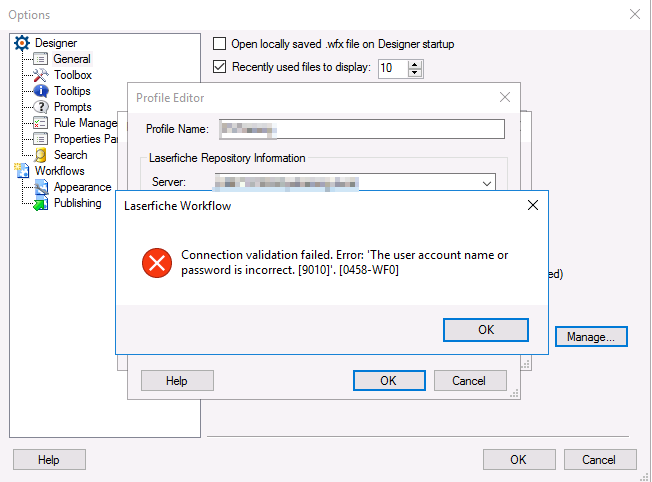Close the Profile Editor window
The height and width of the screenshot is (482, 652).
click(x=505, y=97)
